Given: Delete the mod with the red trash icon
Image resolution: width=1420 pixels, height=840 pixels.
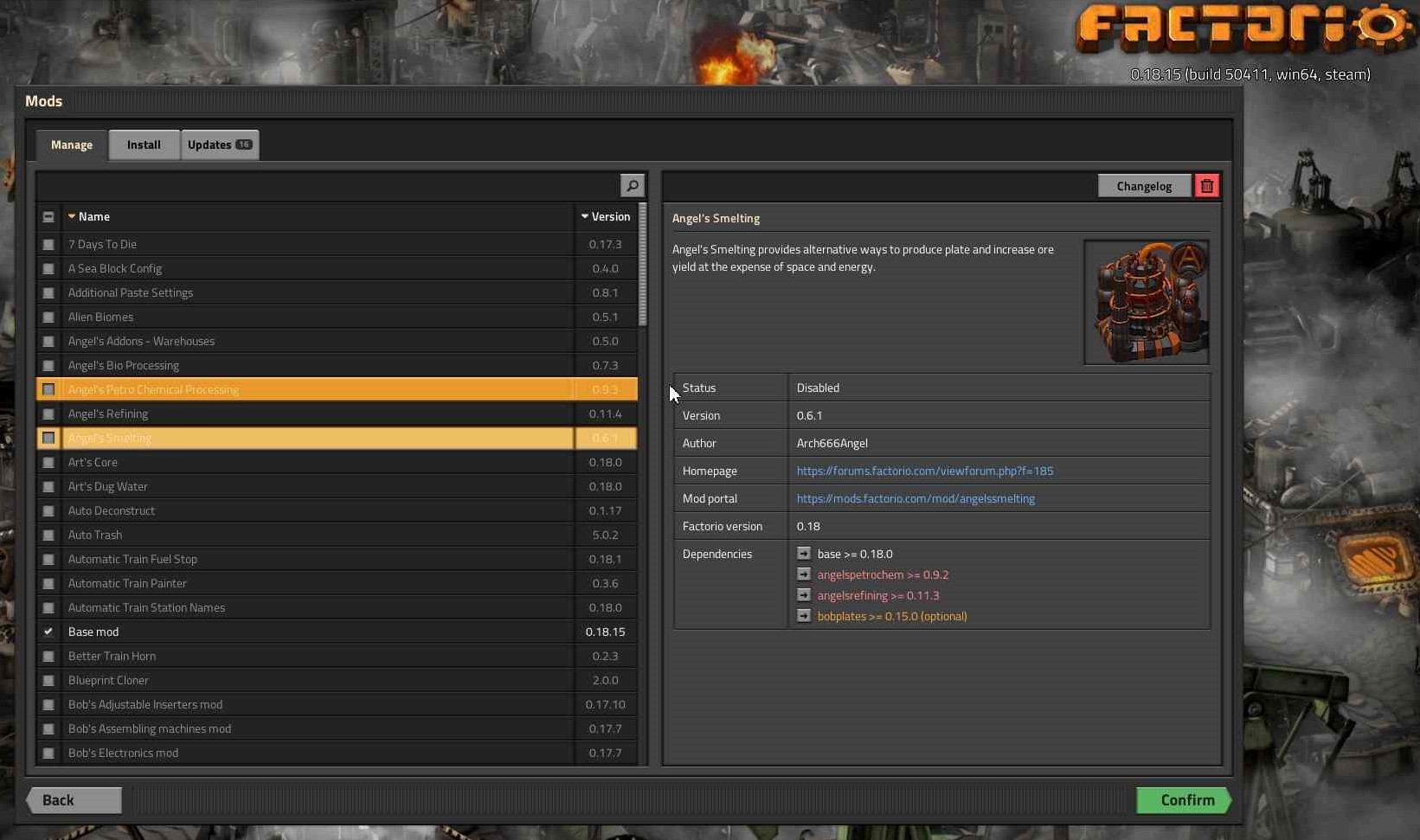Looking at the screenshot, I should coord(1206,186).
